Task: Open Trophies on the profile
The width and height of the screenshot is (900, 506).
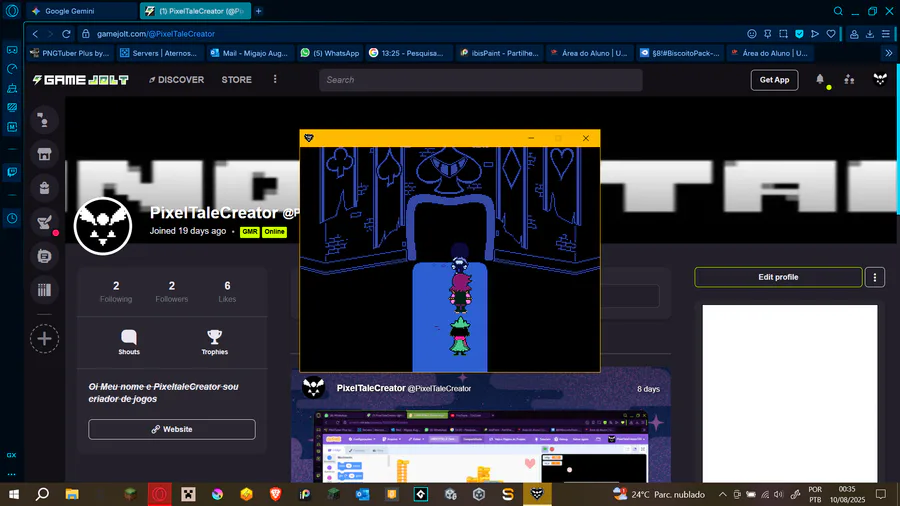Action: coord(215,342)
